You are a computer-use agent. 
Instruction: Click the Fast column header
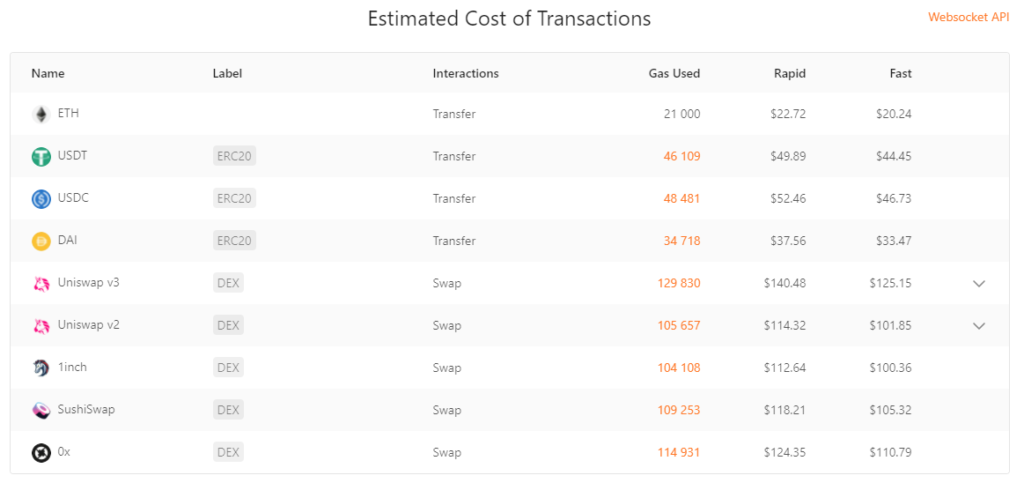900,74
